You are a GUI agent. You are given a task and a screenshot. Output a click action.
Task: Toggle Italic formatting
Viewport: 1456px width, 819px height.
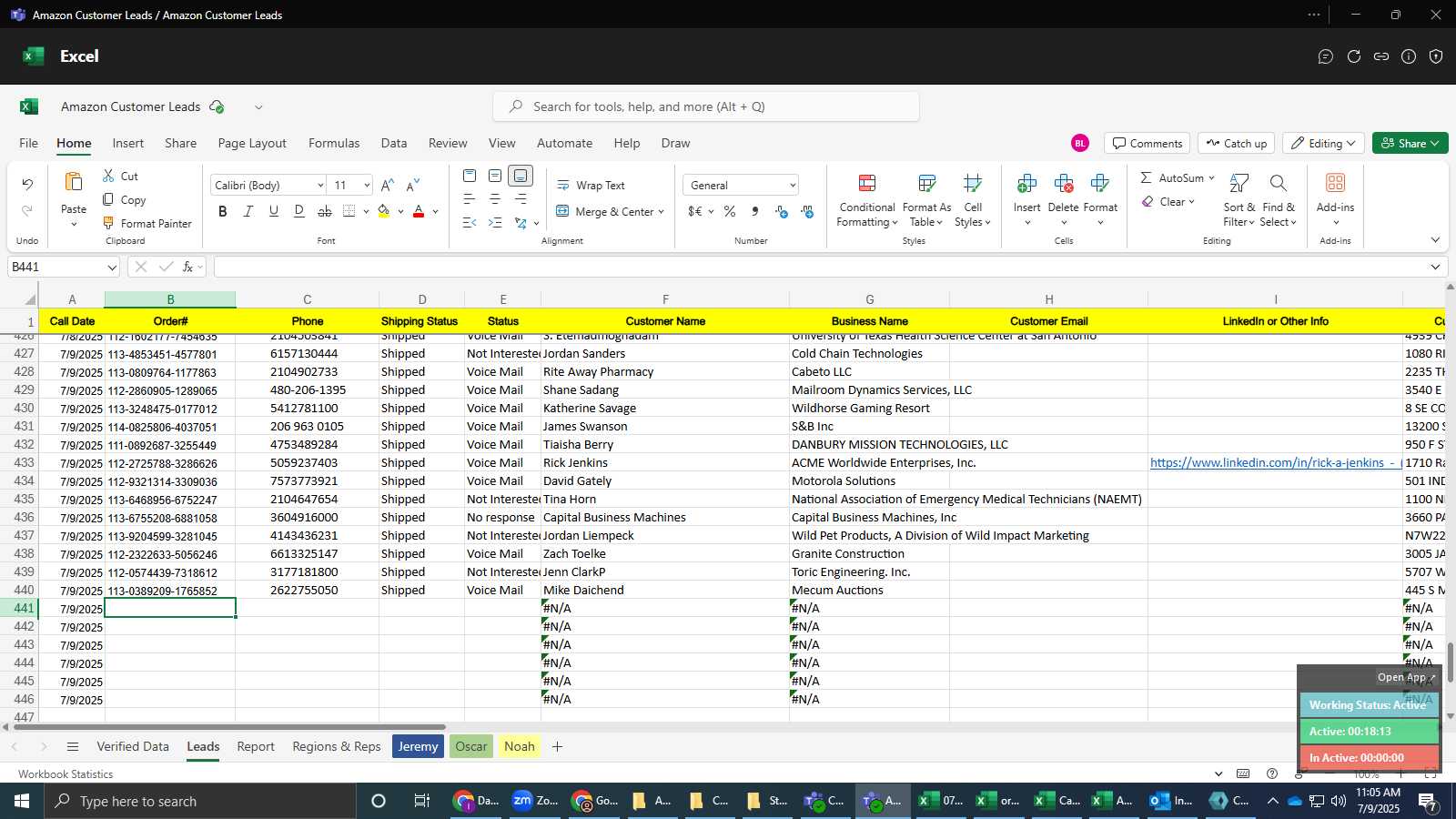coord(248,211)
